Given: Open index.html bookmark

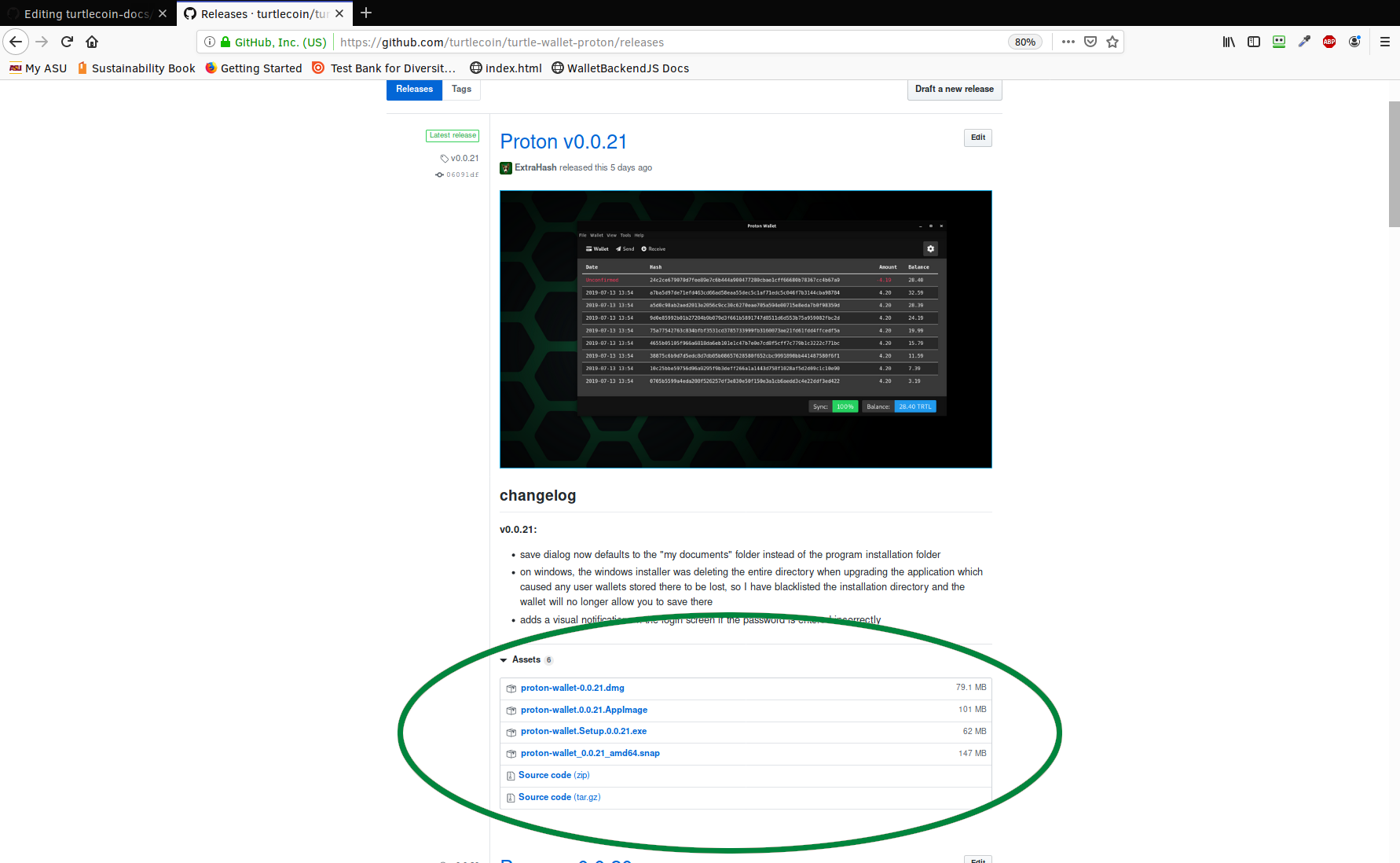Looking at the screenshot, I should click(x=506, y=68).
